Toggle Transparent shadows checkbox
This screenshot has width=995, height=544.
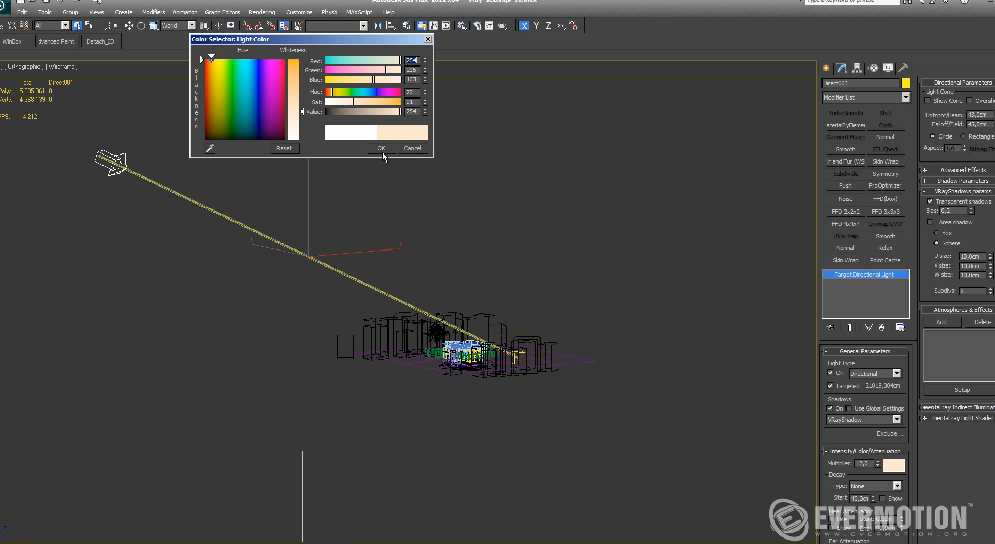point(930,201)
